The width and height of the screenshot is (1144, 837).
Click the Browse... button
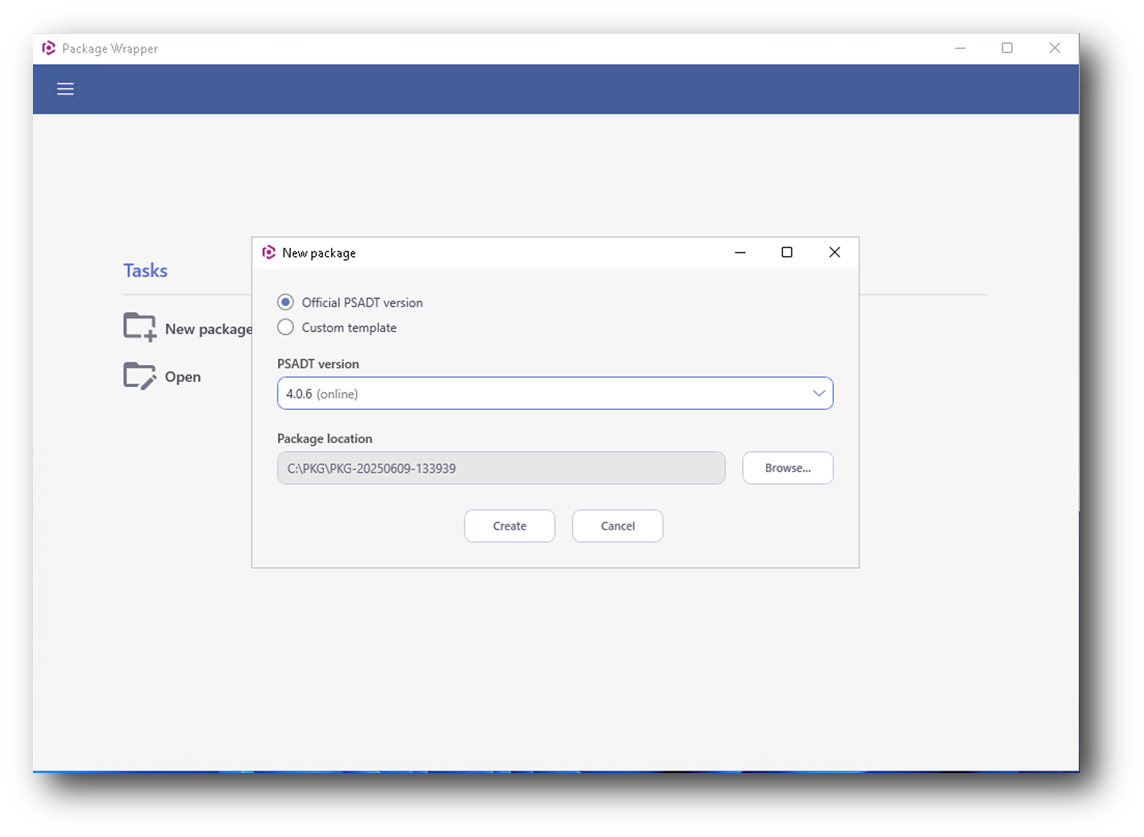coord(788,468)
